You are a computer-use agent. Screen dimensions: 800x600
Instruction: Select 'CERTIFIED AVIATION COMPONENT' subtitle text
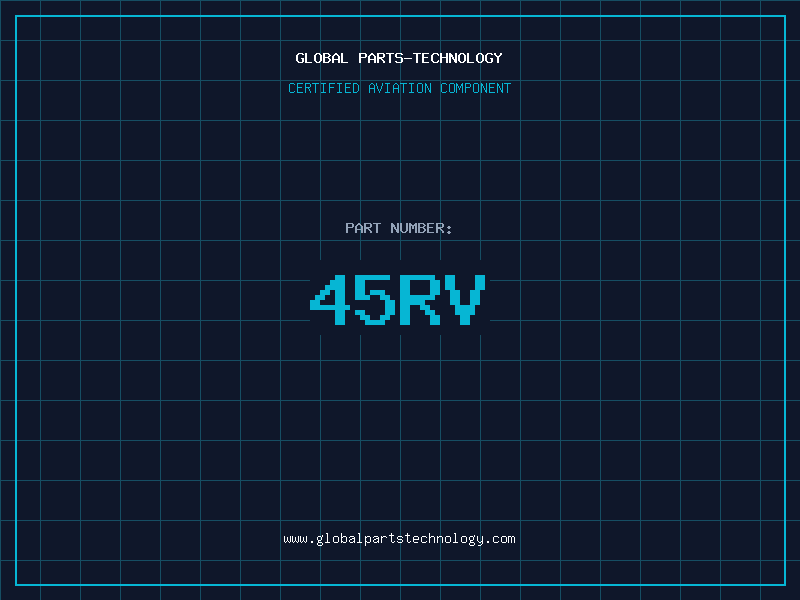pos(399,88)
